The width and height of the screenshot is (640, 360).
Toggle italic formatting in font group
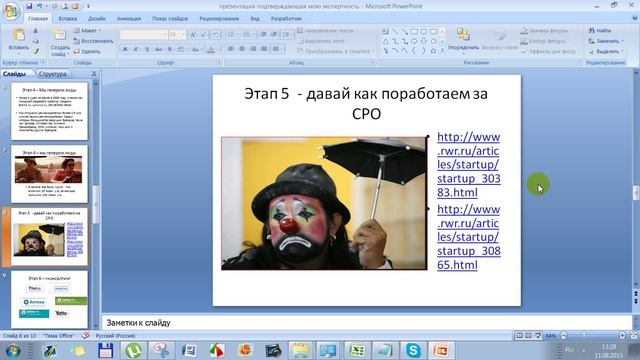tap(136, 49)
